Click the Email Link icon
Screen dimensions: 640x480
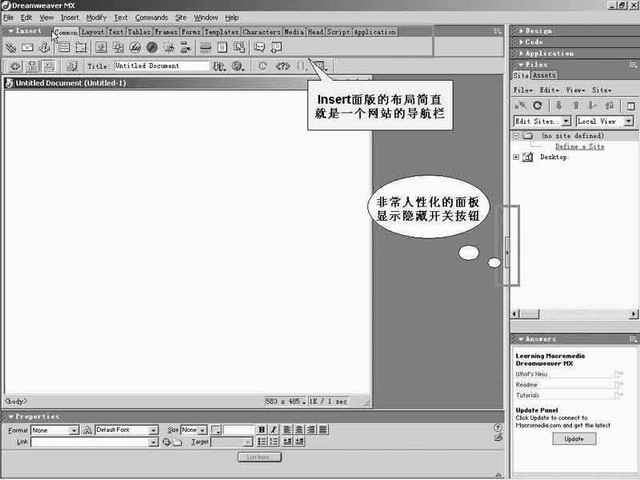[27, 48]
